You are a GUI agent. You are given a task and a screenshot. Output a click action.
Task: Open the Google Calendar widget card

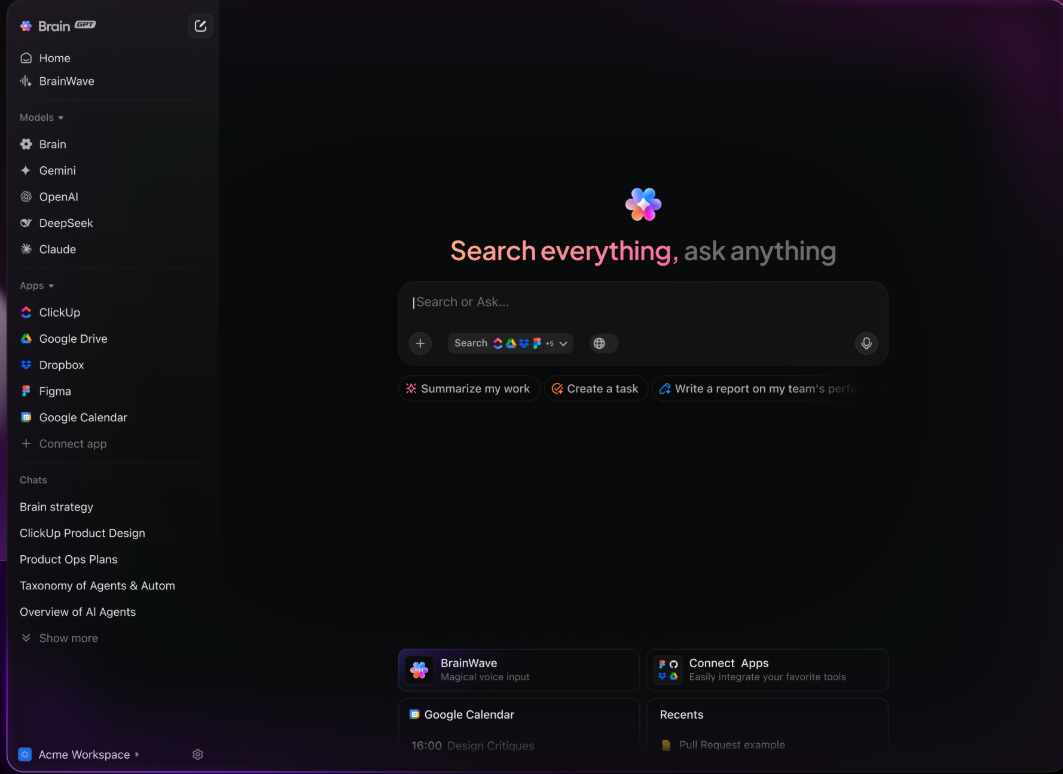click(519, 725)
